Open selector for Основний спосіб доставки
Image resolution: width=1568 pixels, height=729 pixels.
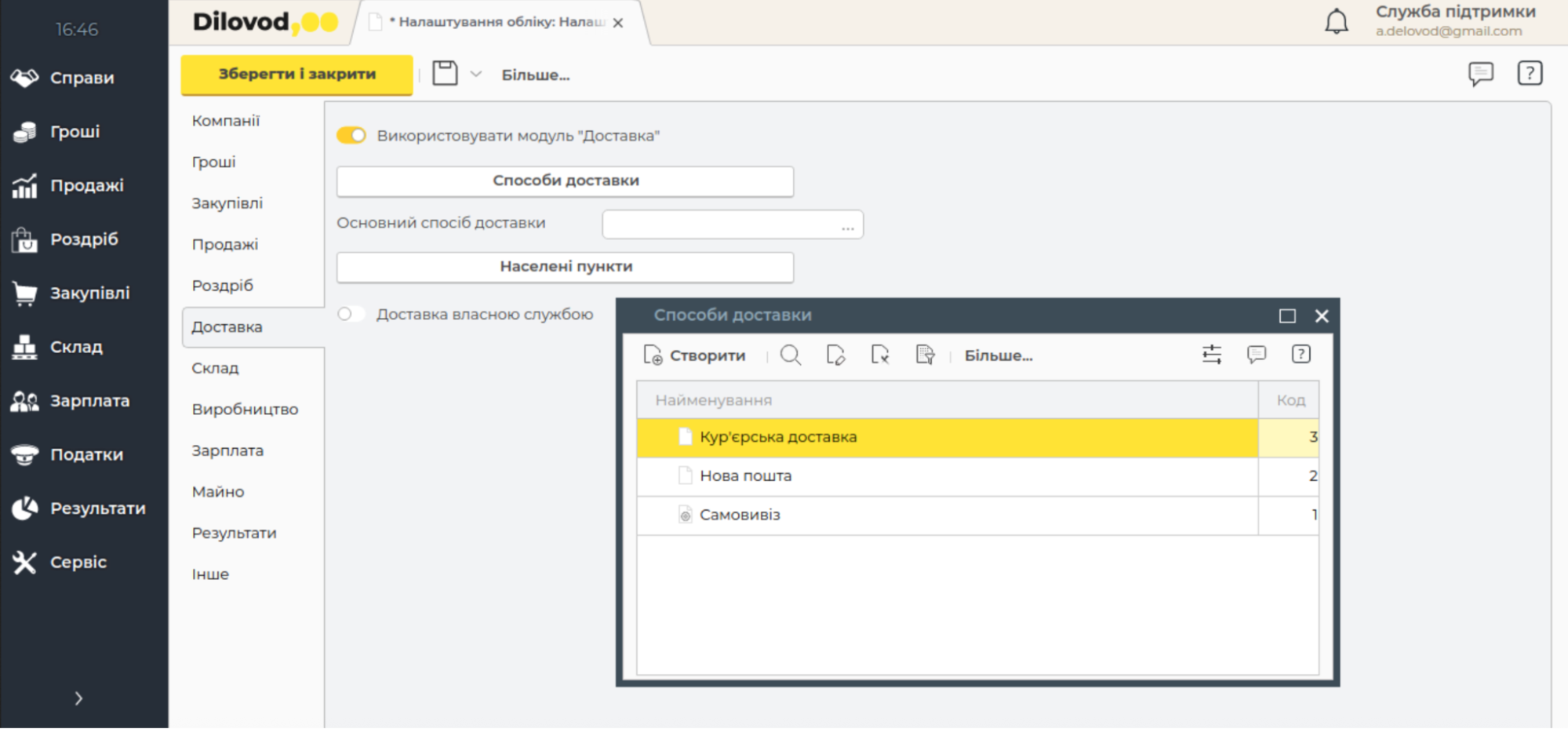coord(847,225)
